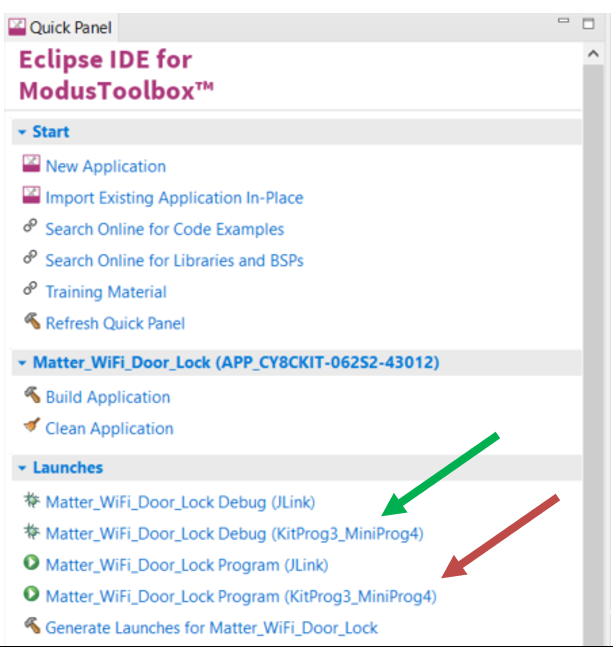Screen dimensions: 613x648
Task: Open Search Online for Code Examples link
Action: 165,229
